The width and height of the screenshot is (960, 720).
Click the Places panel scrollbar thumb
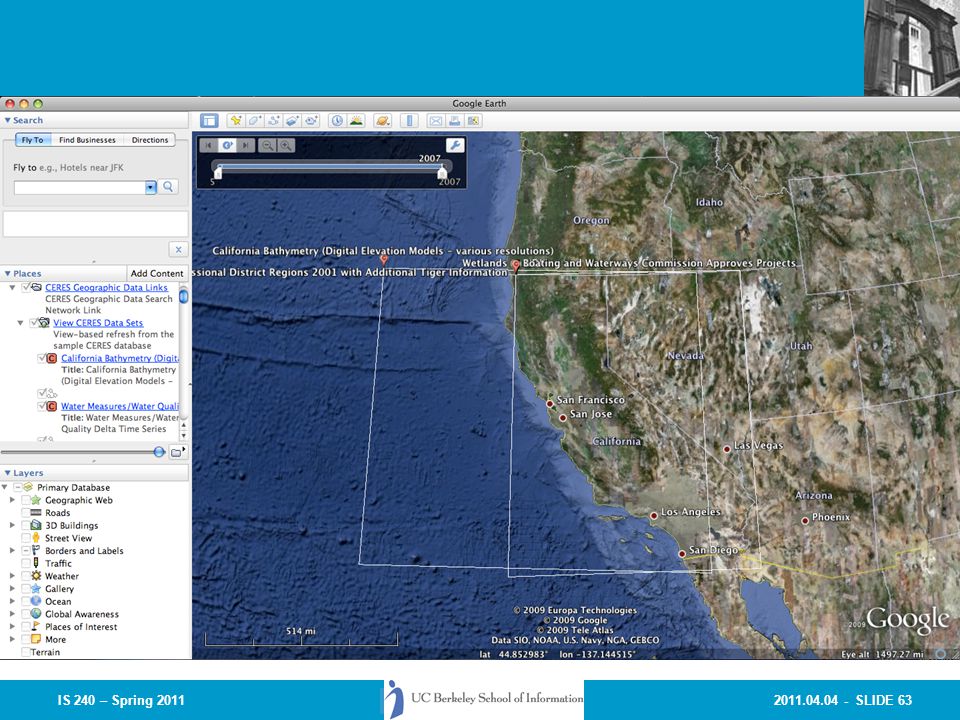click(x=183, y=297)
